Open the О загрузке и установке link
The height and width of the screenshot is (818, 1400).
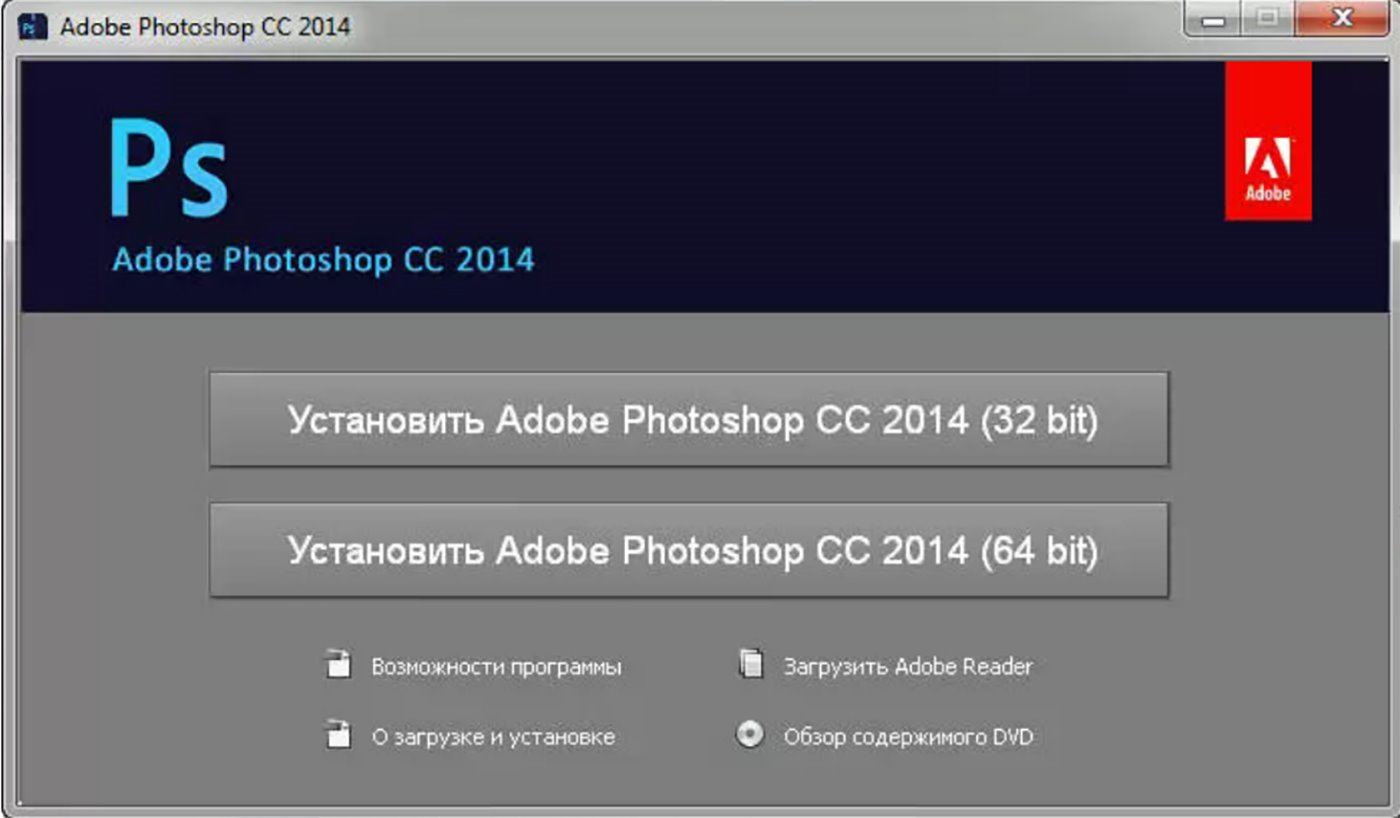(493, 738)
